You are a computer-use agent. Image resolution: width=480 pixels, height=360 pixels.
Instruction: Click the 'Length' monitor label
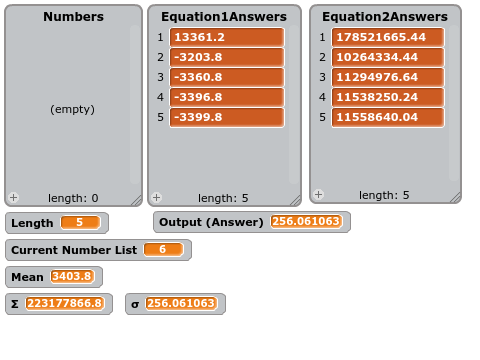[x=32, y=223]
